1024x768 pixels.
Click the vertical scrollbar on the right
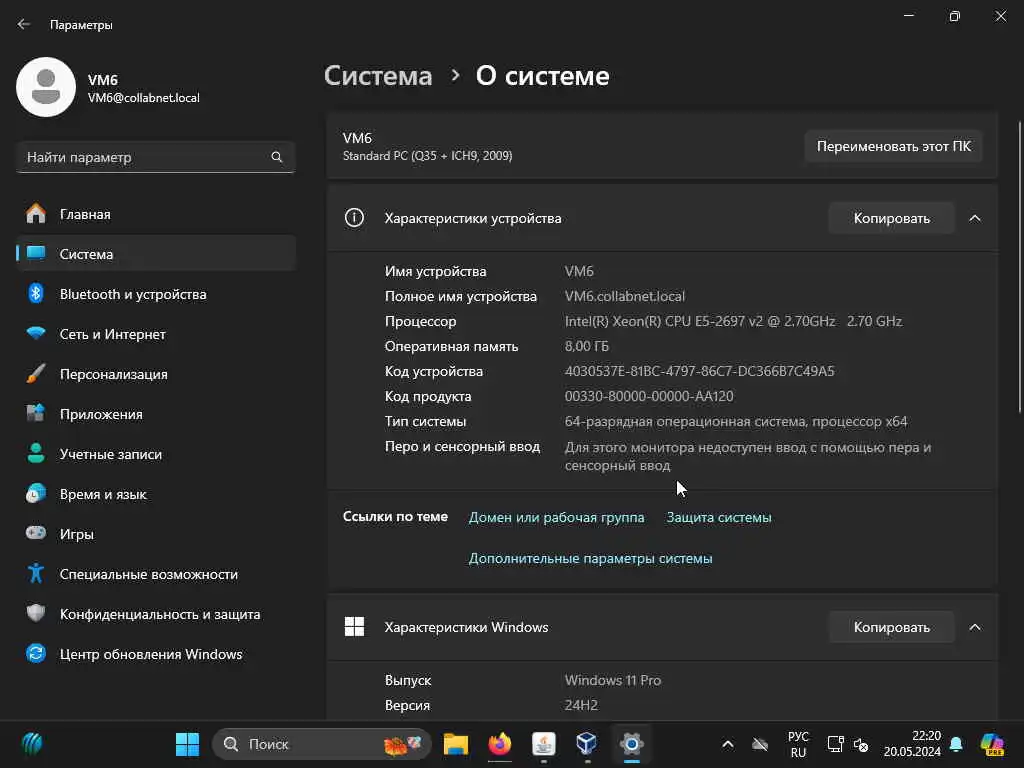[x=1019, y=266]
